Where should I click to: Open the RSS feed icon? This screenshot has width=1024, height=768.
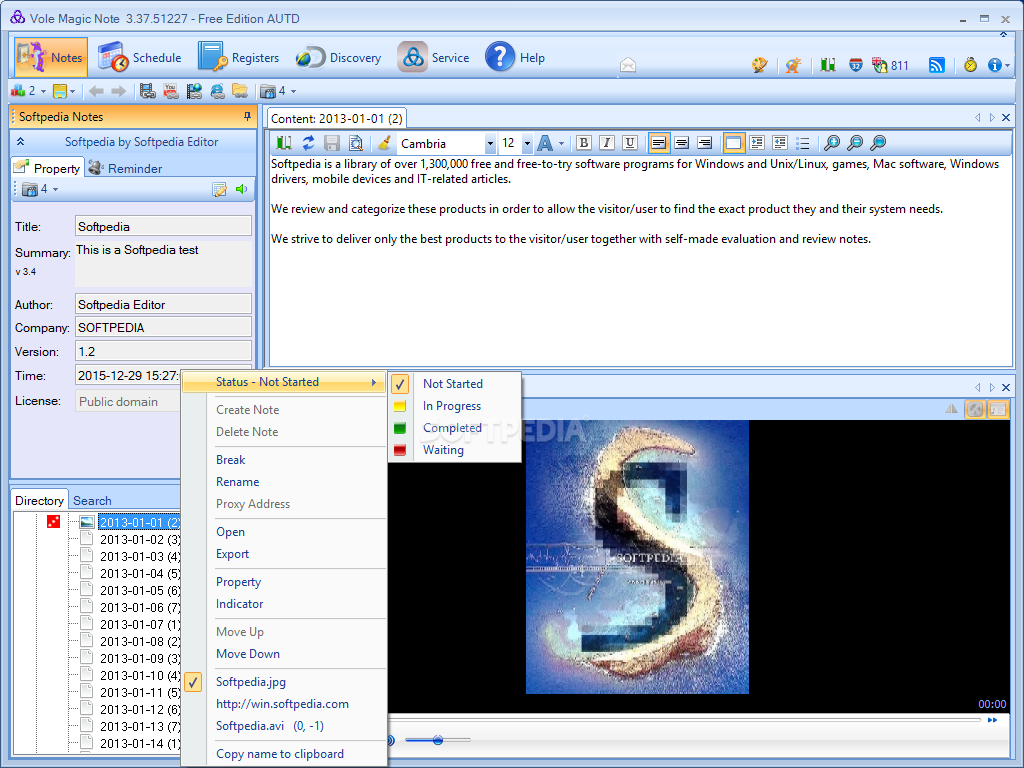(936, 65)
